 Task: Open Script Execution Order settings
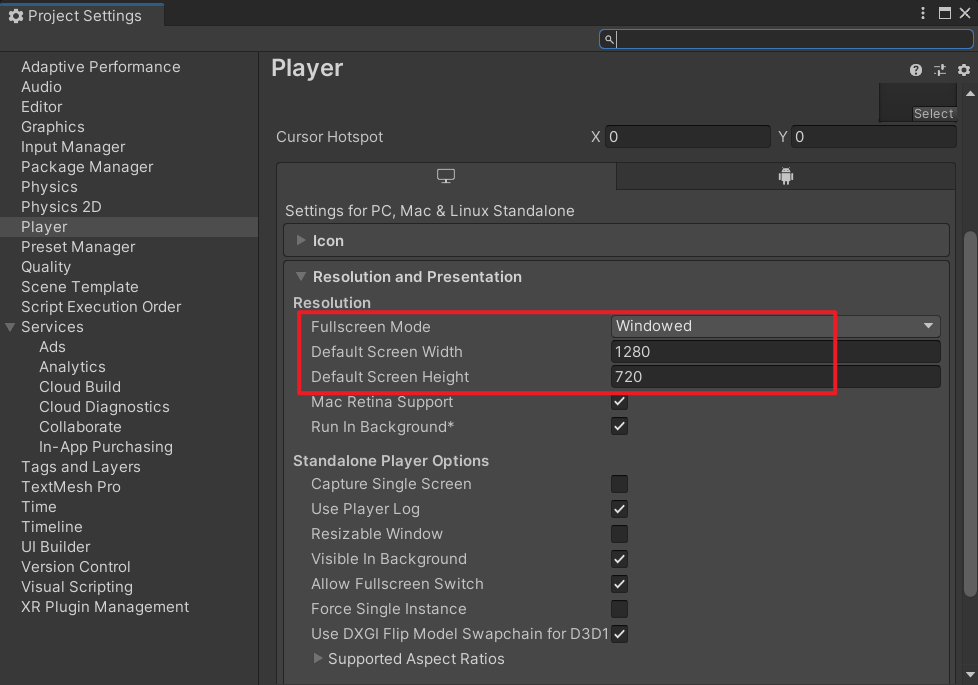pos(101,306)
